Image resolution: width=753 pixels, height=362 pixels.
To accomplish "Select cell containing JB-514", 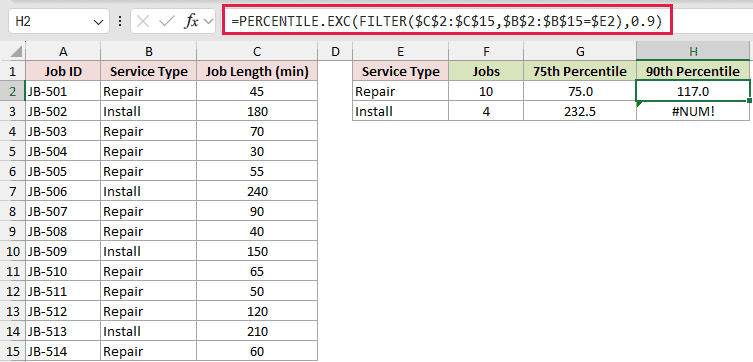I will [x=63, y=351].
